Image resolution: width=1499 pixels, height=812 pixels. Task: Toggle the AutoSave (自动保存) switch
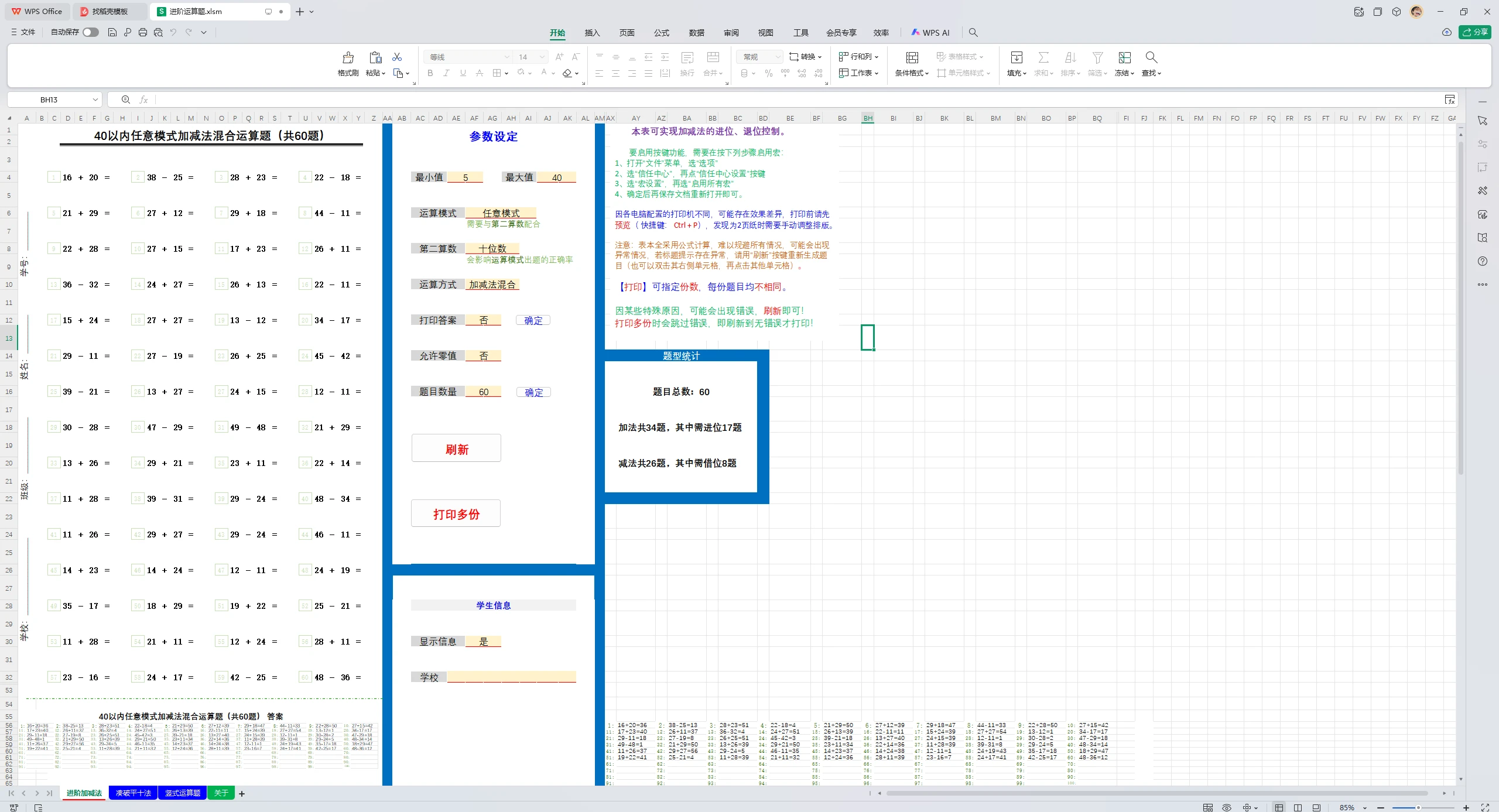tap(90, 32)
